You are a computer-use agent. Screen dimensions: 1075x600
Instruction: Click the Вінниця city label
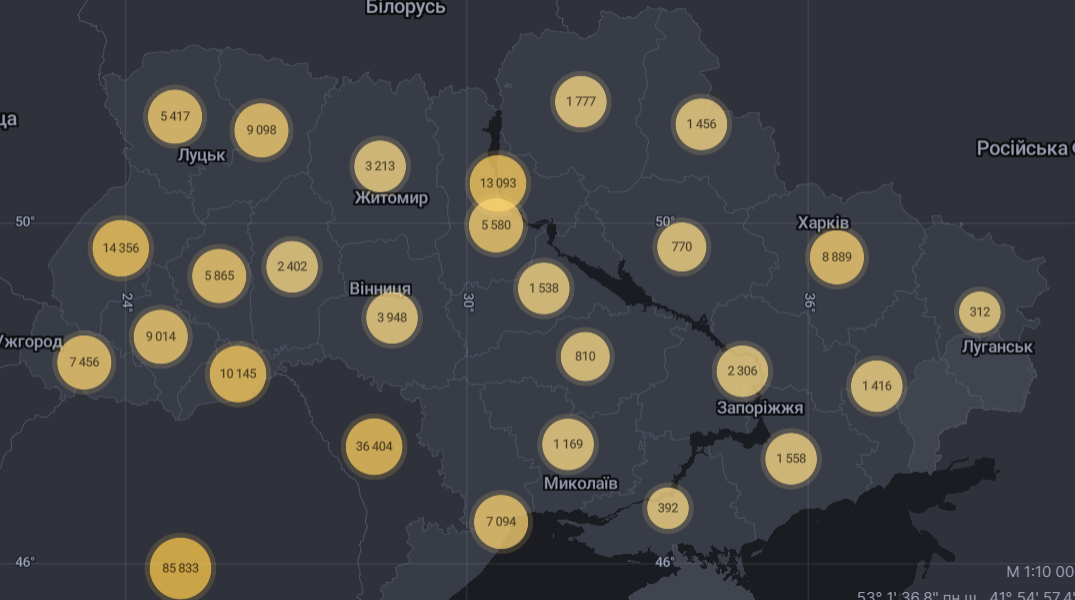[x=380, y=289]
